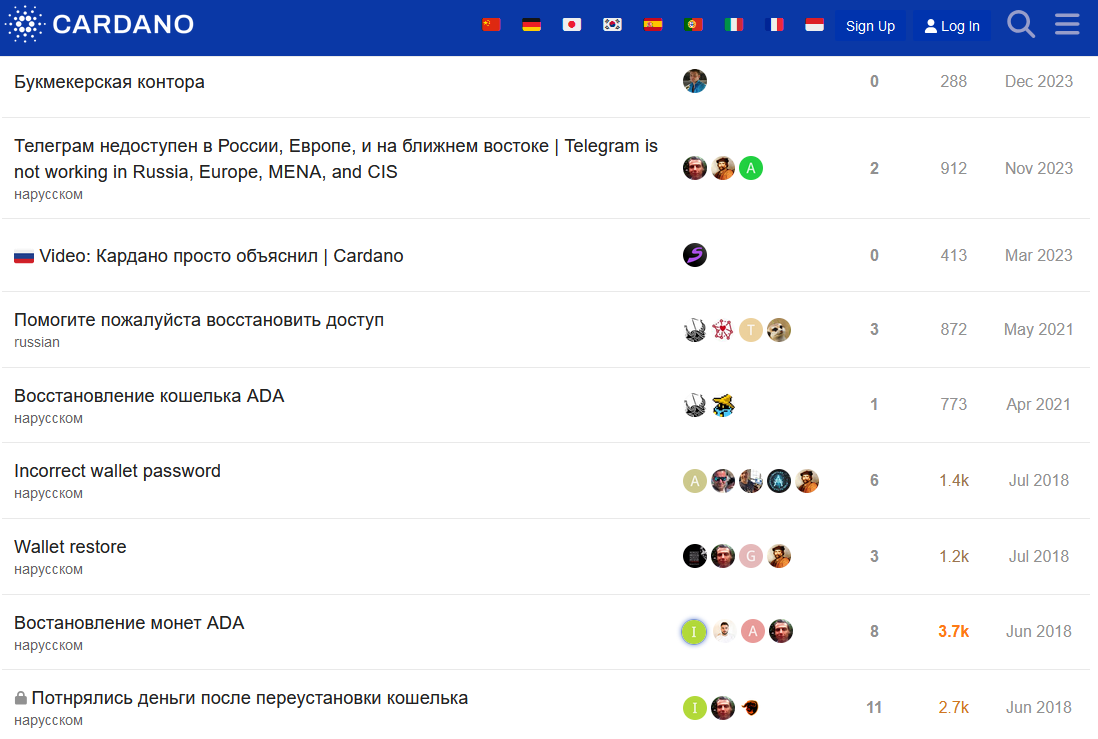Viewport: 1098px width, 739px height.
Task: Click purple swirl avatar in Video topic row
Action: [695, 255]
